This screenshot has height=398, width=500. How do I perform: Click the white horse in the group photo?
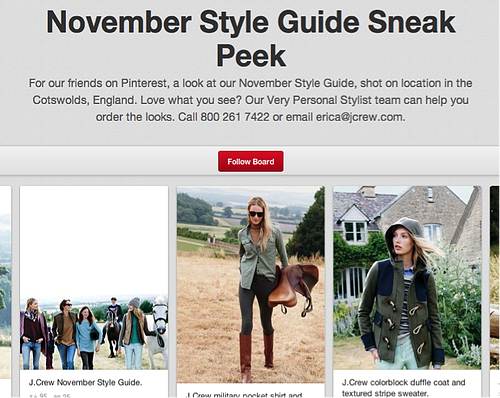[x=157, y=333]
